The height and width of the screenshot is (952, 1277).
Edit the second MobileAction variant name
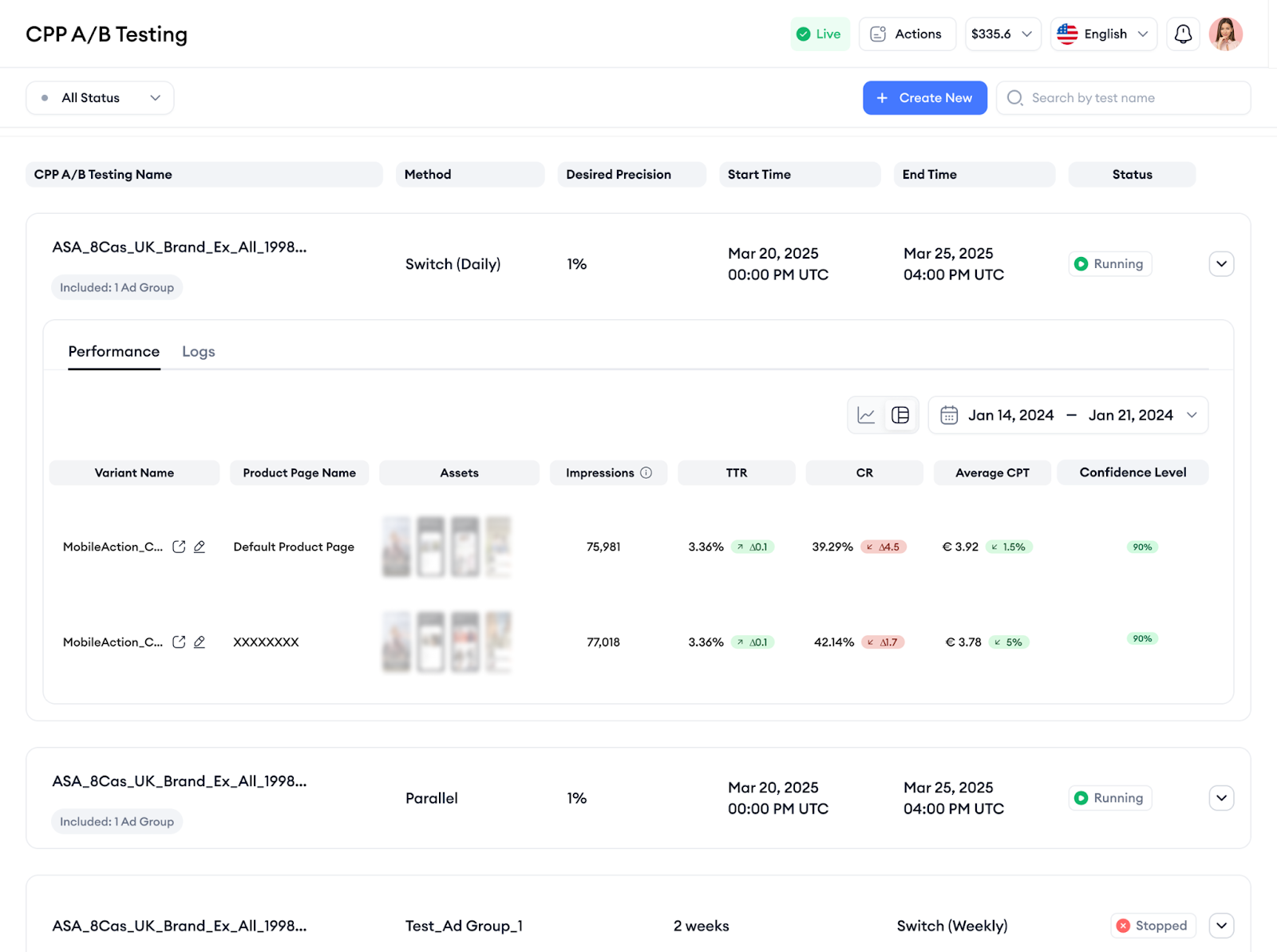200,642
